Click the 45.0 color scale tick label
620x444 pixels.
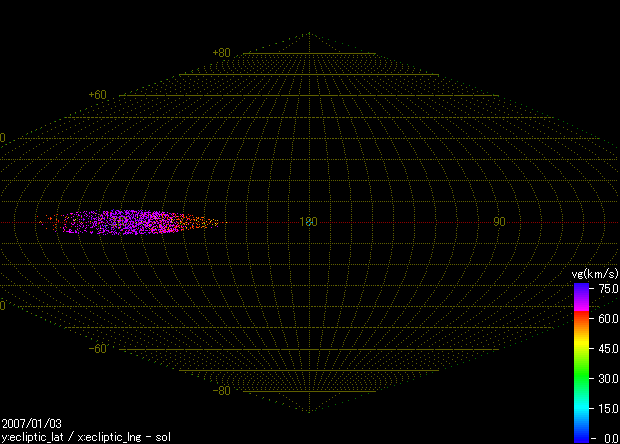607,348
